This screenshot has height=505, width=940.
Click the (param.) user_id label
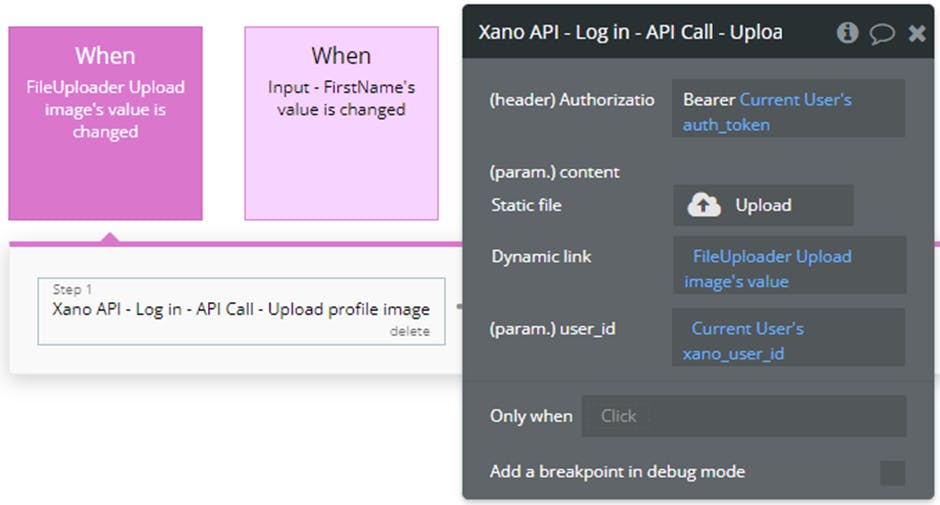point(552,329)
